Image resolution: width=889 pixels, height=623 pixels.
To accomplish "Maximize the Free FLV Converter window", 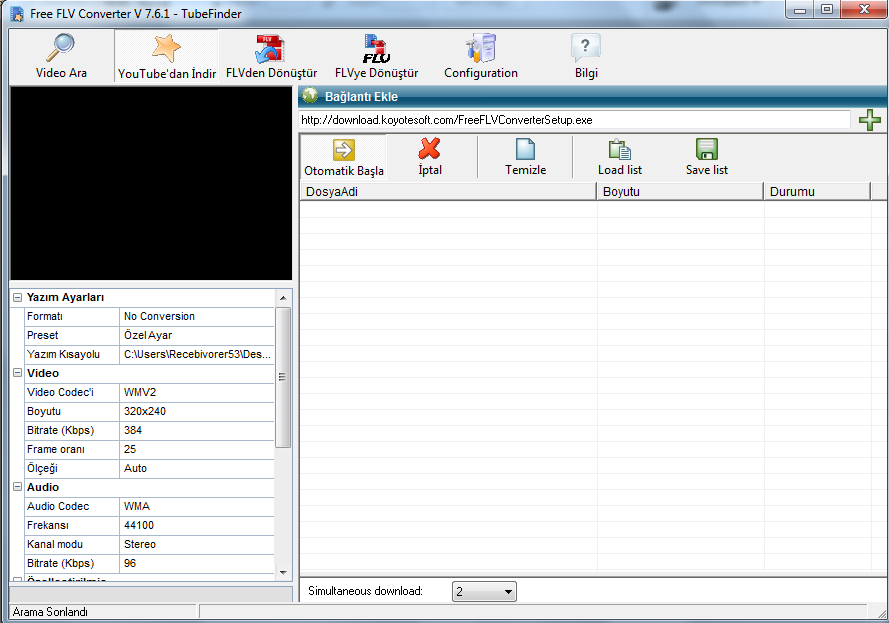I will click(827, 10).
